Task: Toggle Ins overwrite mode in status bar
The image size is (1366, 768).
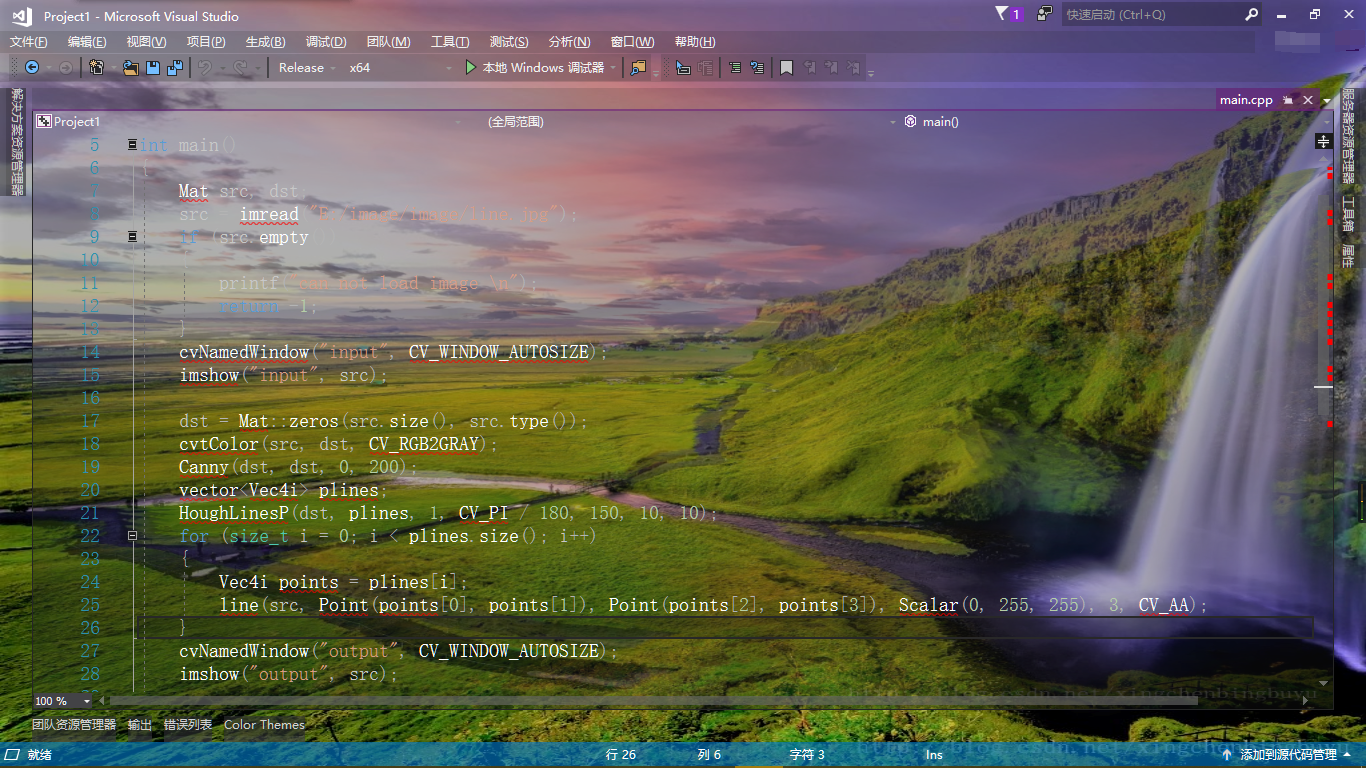Action: (x=934, y=755)
